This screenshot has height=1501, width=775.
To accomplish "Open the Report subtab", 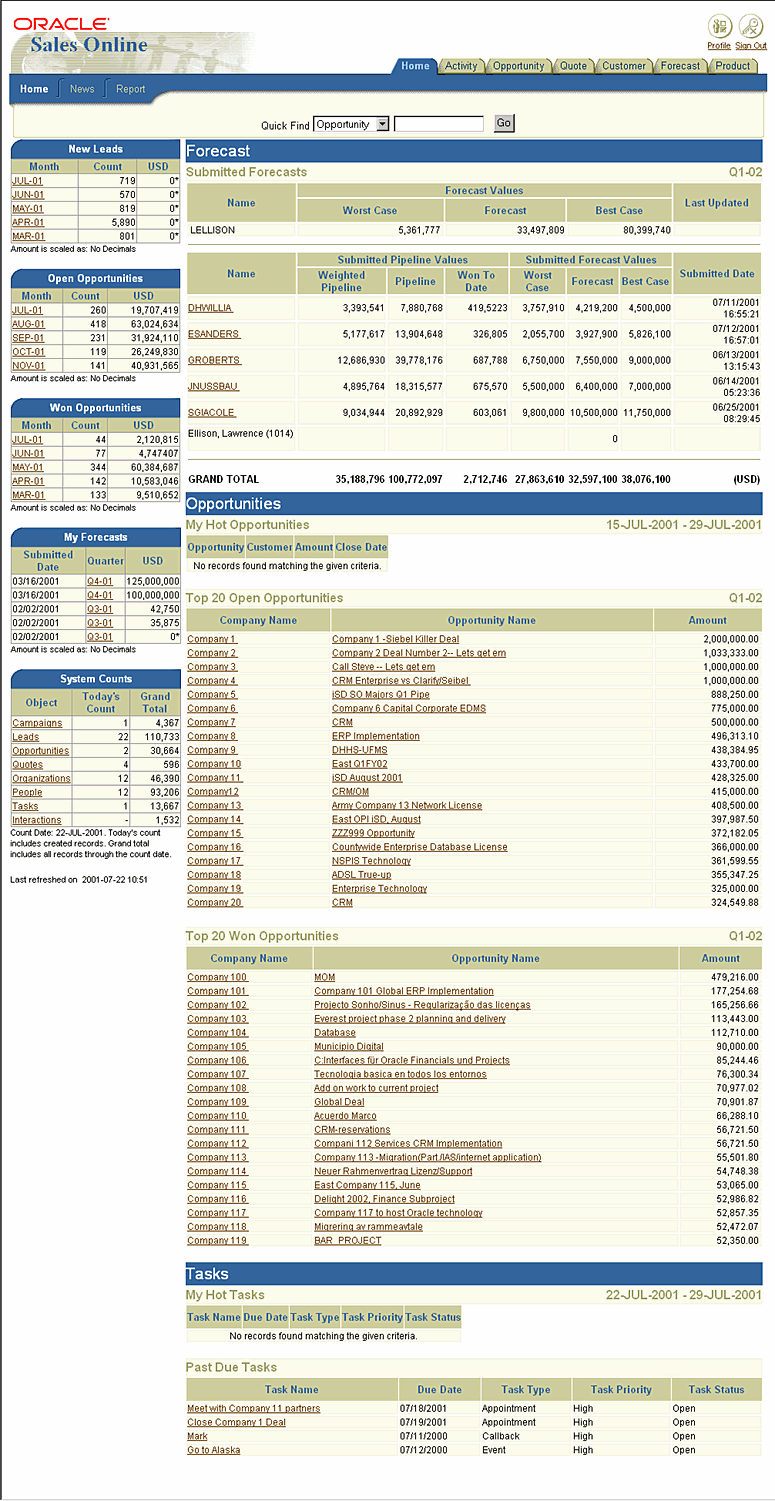I will 131,89.
